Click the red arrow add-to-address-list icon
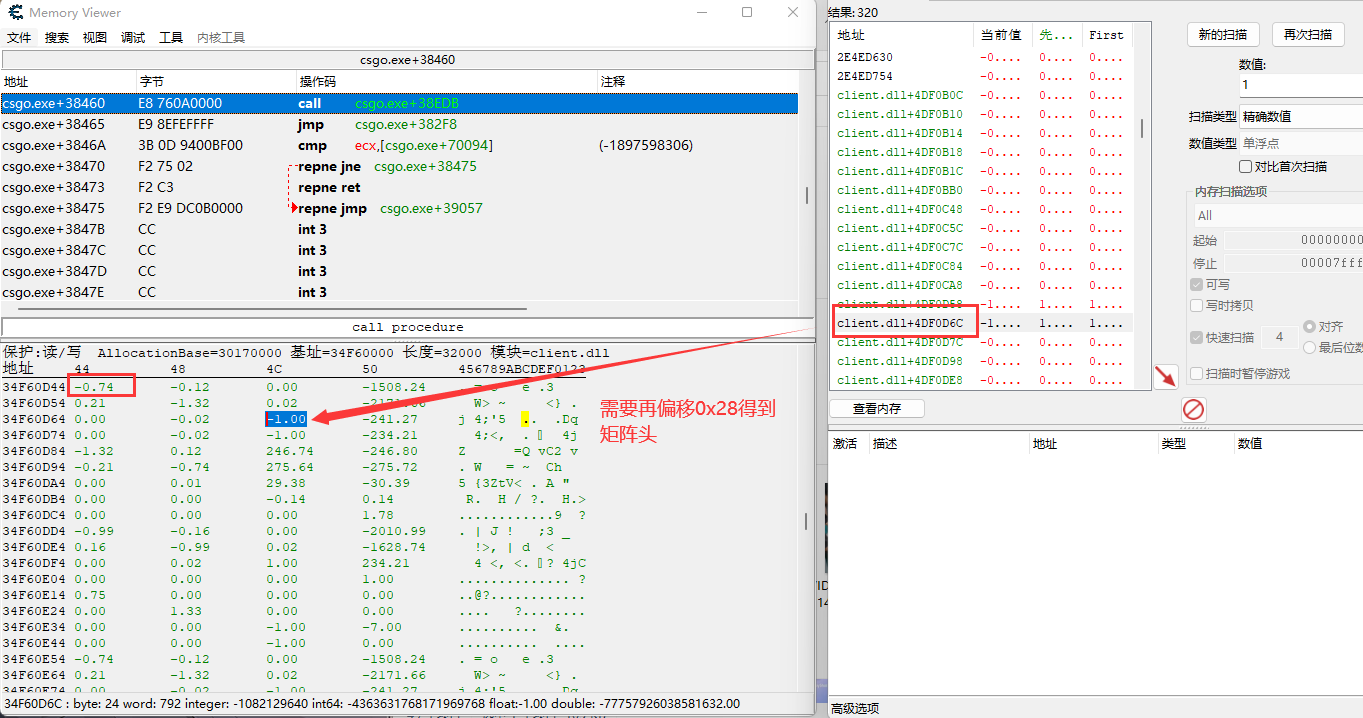Image resolution: width=1363 pixels, height=718 pixels. click(x=1165, y=377)
